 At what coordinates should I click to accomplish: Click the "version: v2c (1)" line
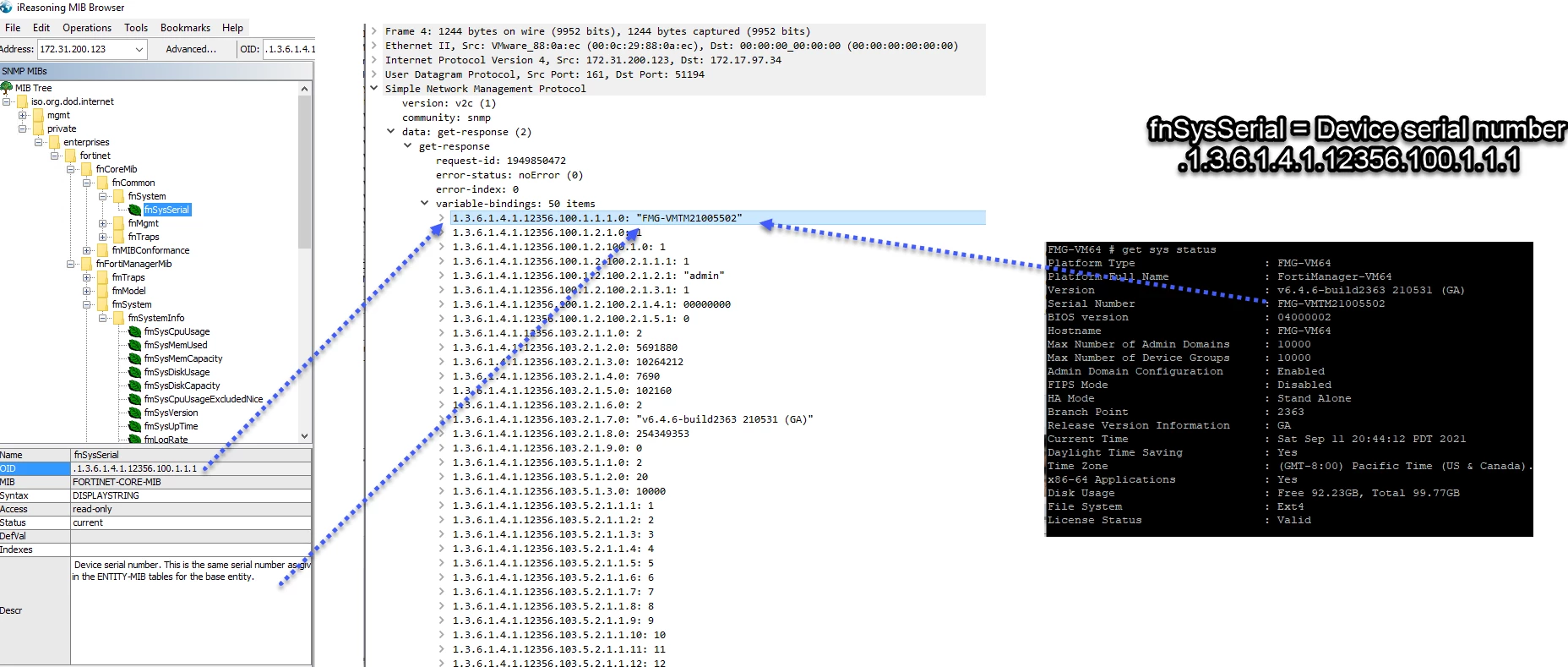(x=449, y=103)
